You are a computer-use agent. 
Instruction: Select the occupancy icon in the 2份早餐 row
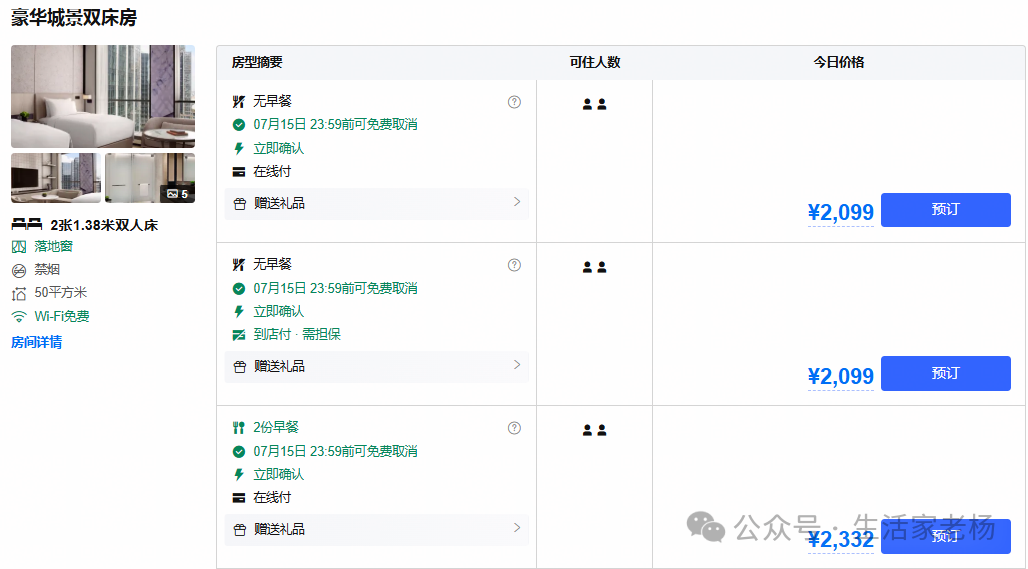595,430
